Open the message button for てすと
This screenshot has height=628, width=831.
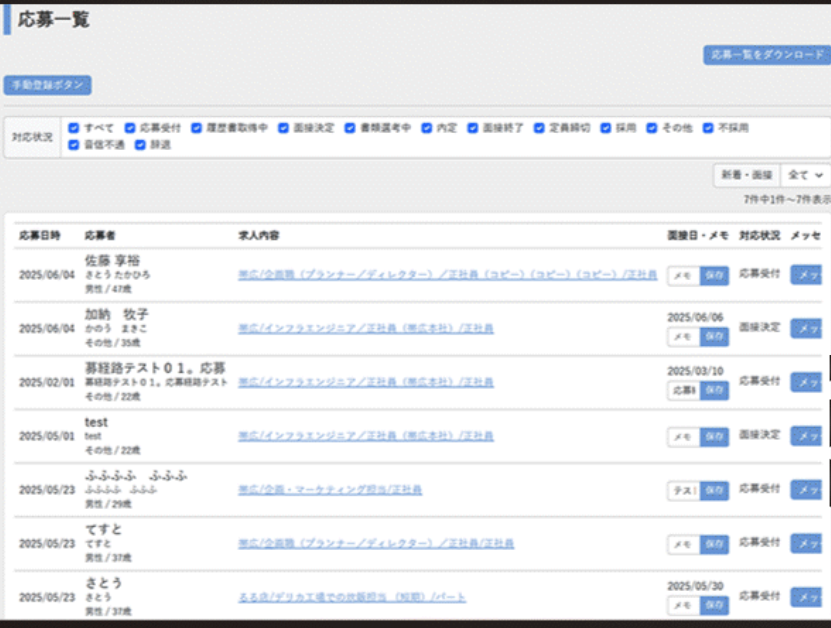(x=806, y=544)
